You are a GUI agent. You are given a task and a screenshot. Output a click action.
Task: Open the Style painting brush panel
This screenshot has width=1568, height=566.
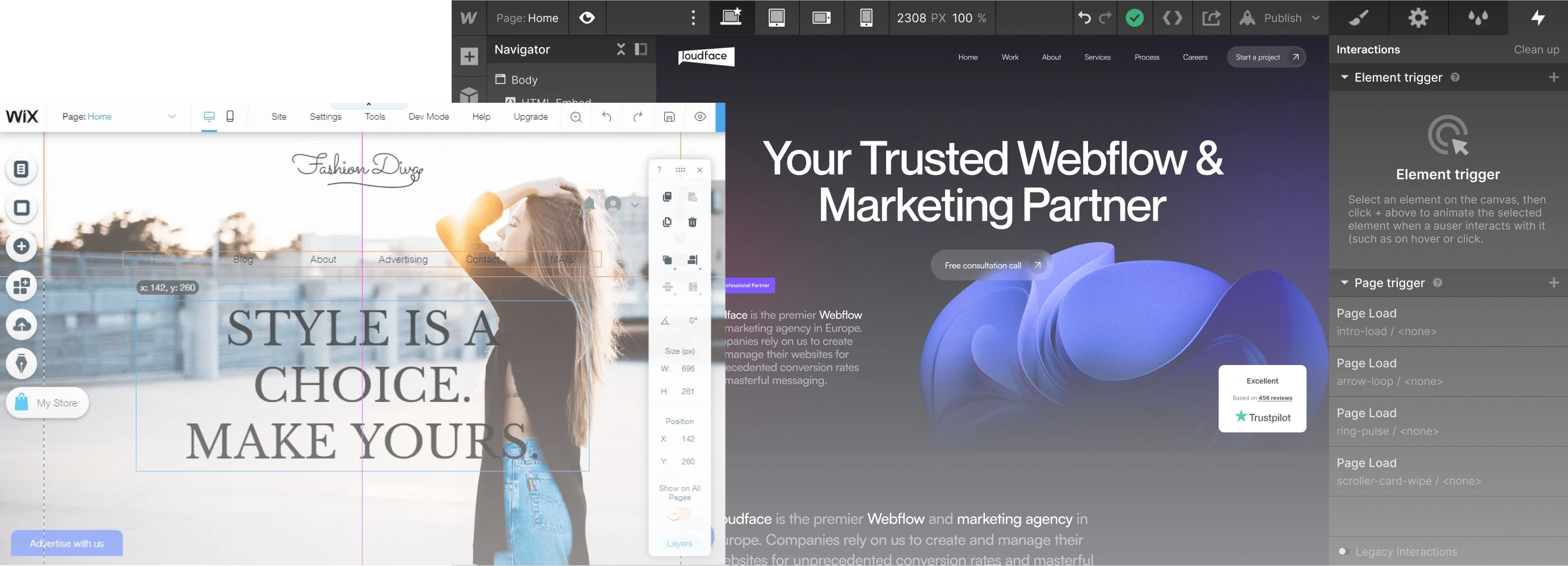1359,18
